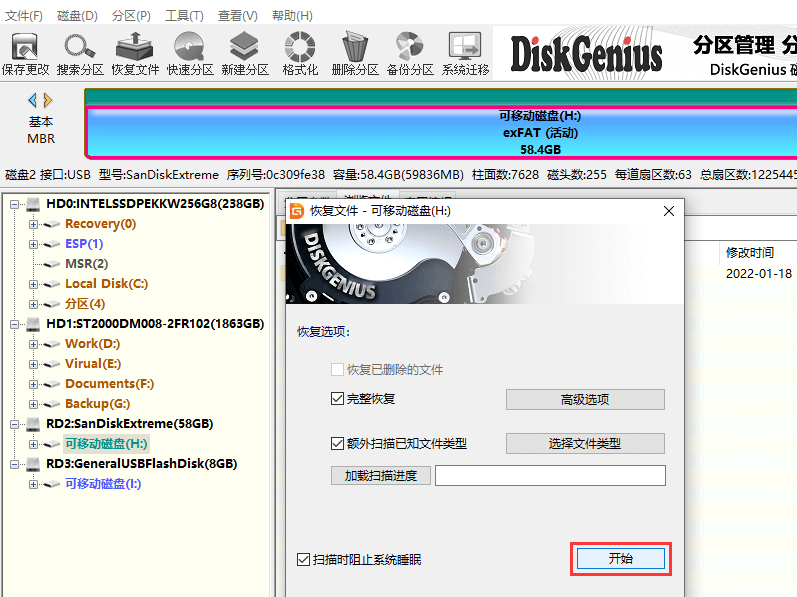This screenshot has width=797, height=597.
Task: Toggle the extra scan known file types checkbox
Action: 337,443
